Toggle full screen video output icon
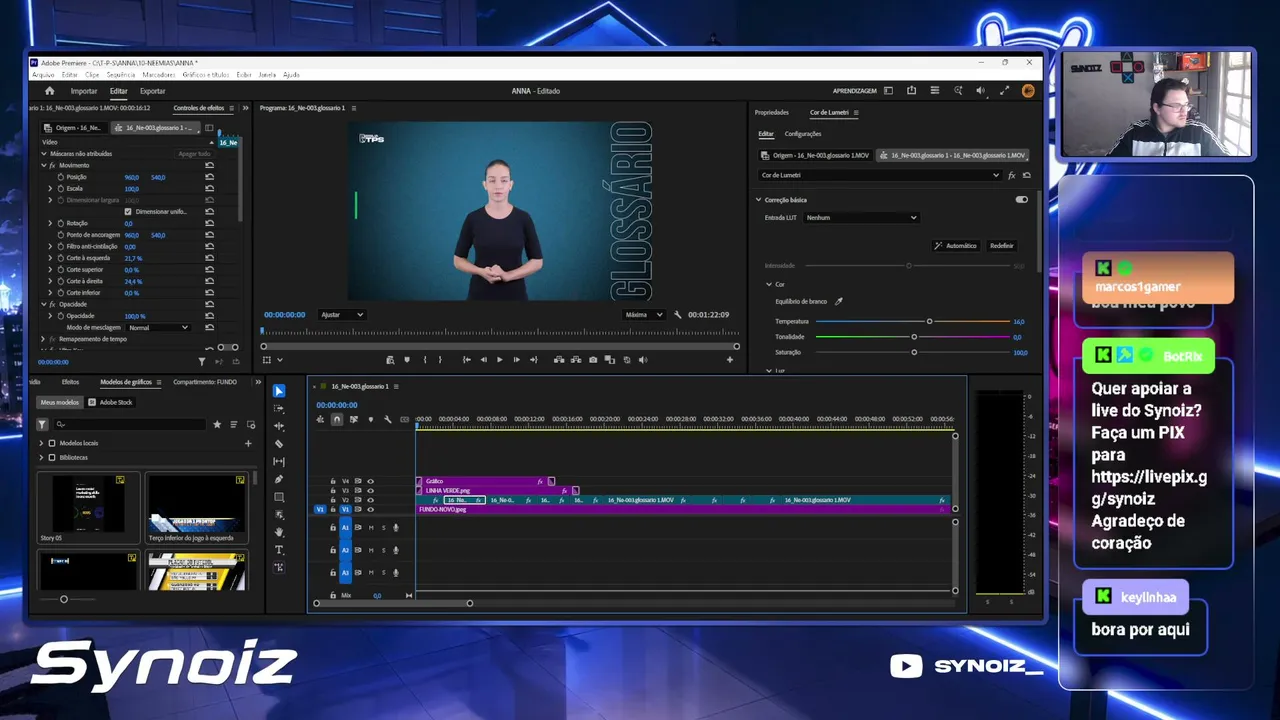 (1003, 91)
